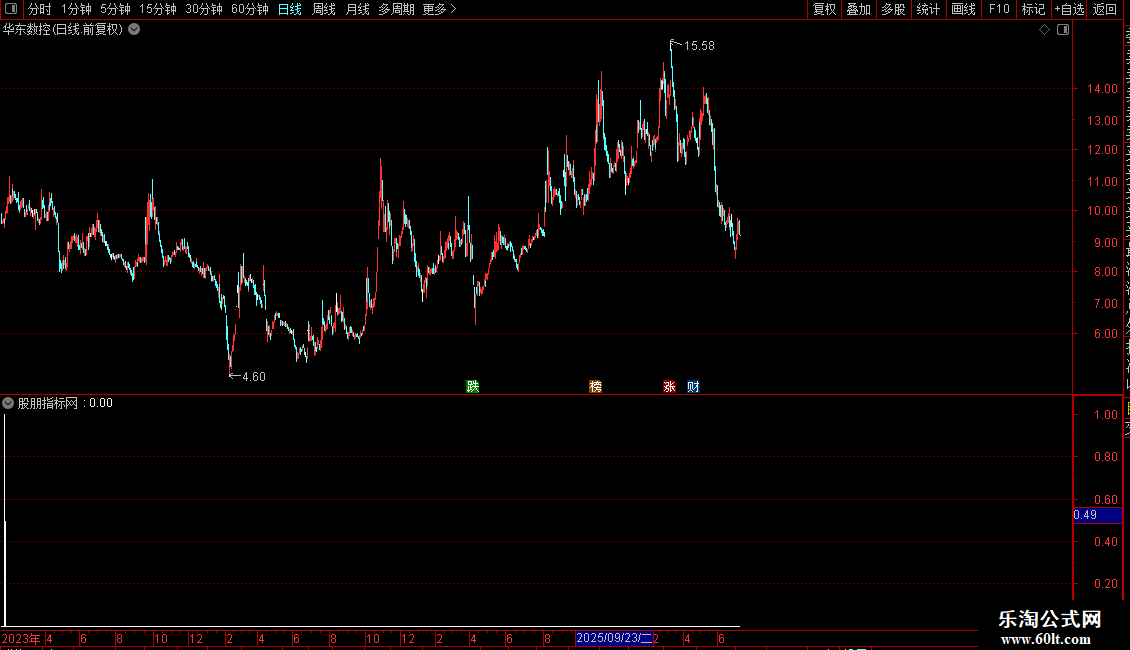Click the 2023年 label on time axis
The image size is (1130, 650).
click(x=21, y=638)
